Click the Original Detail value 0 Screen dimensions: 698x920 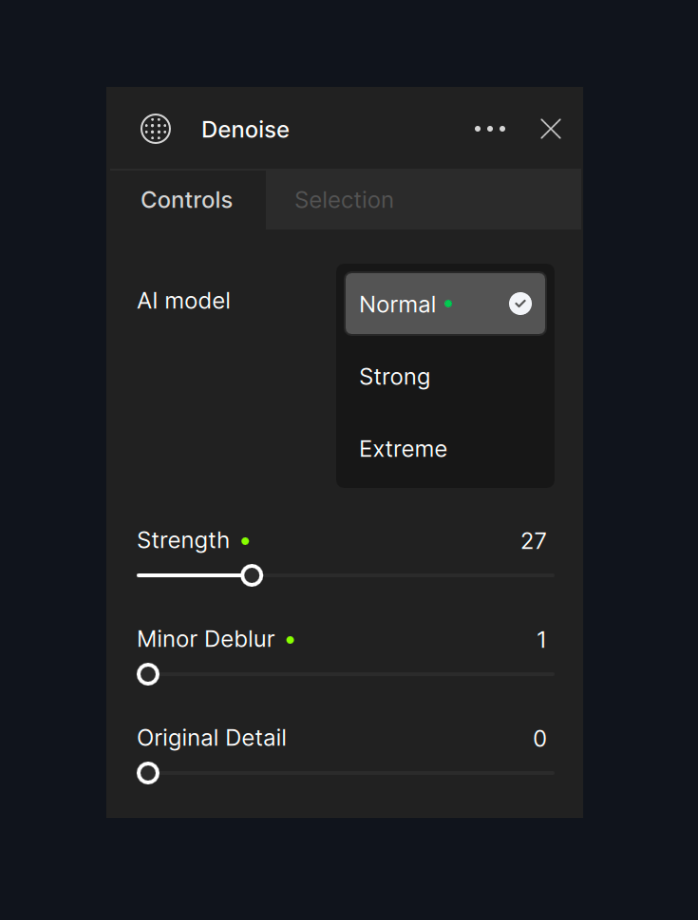coord(540,739)
